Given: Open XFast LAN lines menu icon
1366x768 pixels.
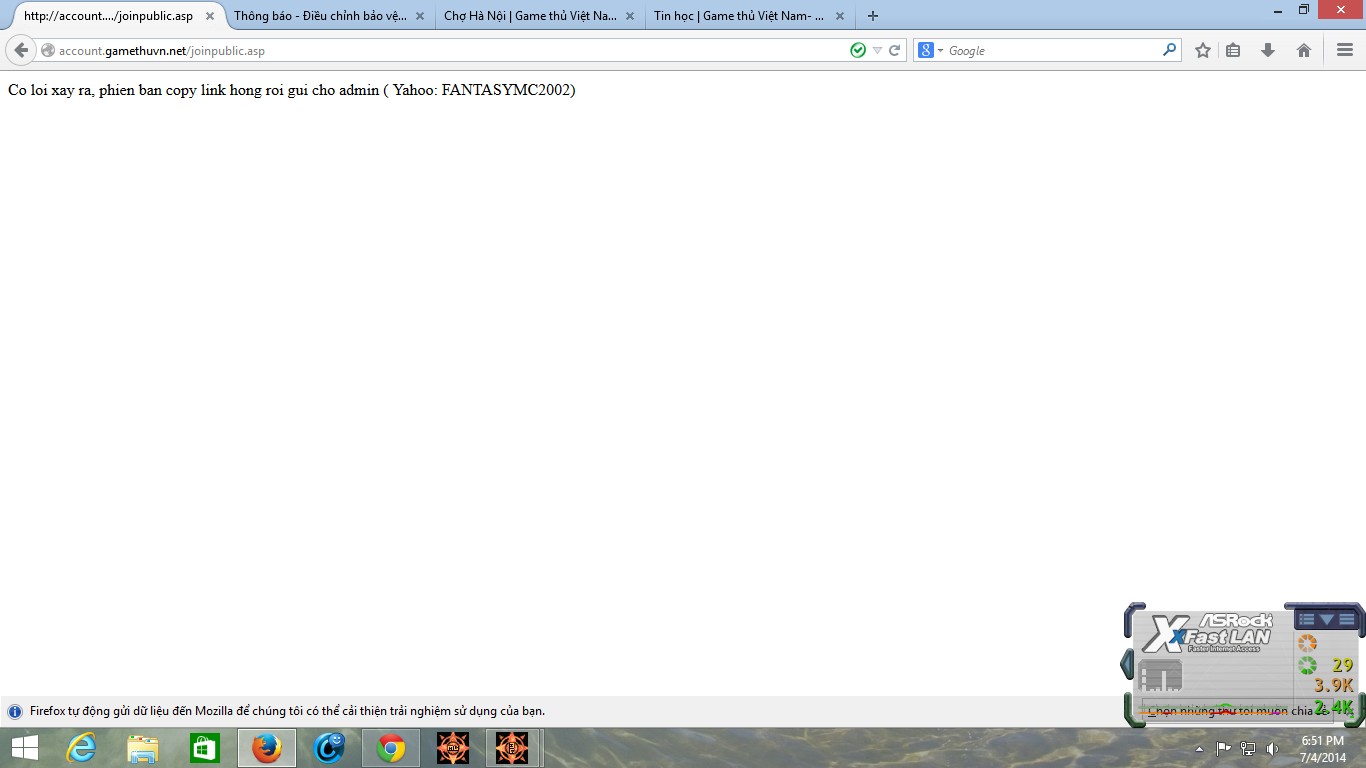Looking at the screenshot, I should (1346, 620).
